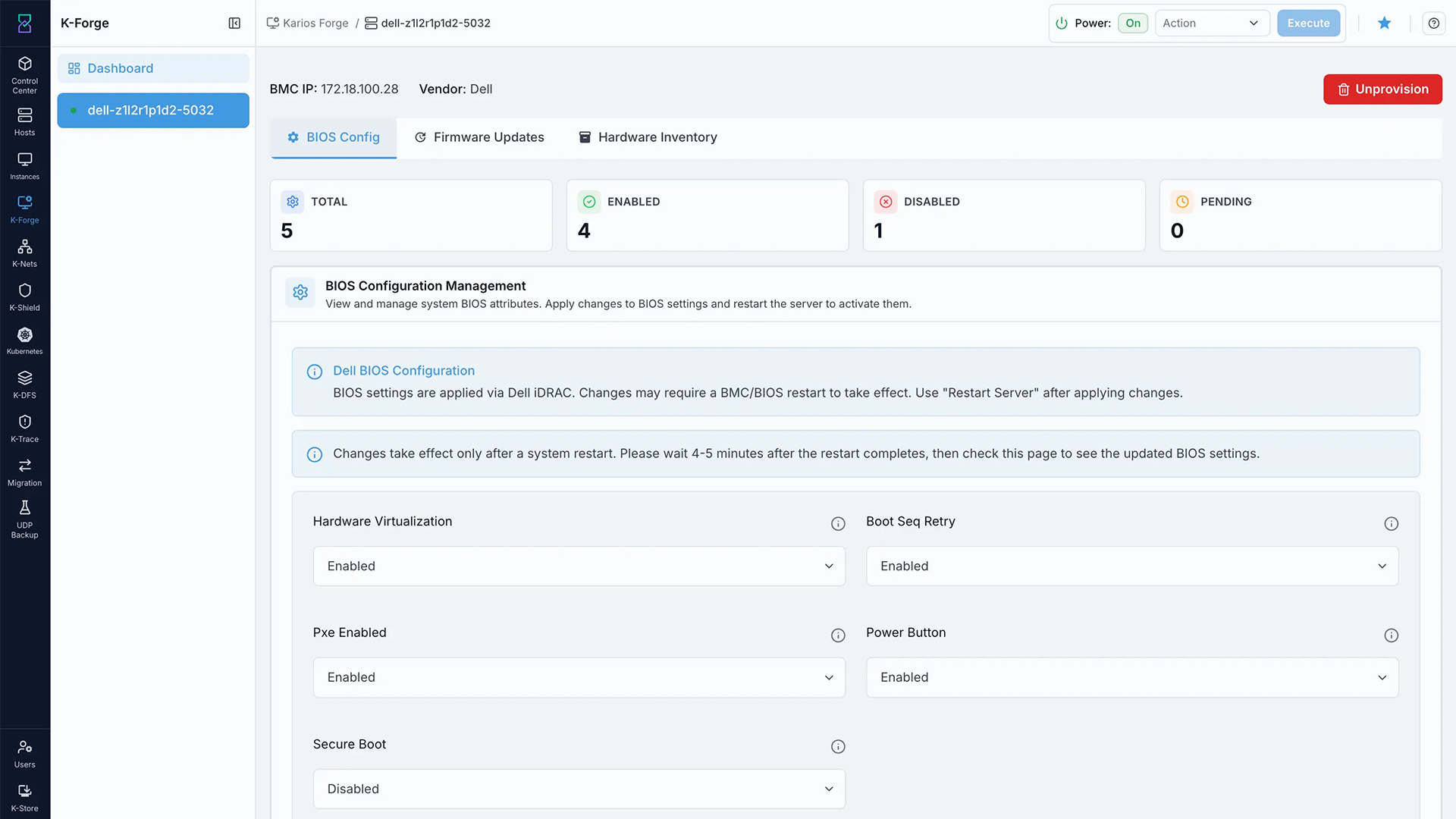Open K-Store section
This screenshot has height=819, width=1456.
(25, 799)
